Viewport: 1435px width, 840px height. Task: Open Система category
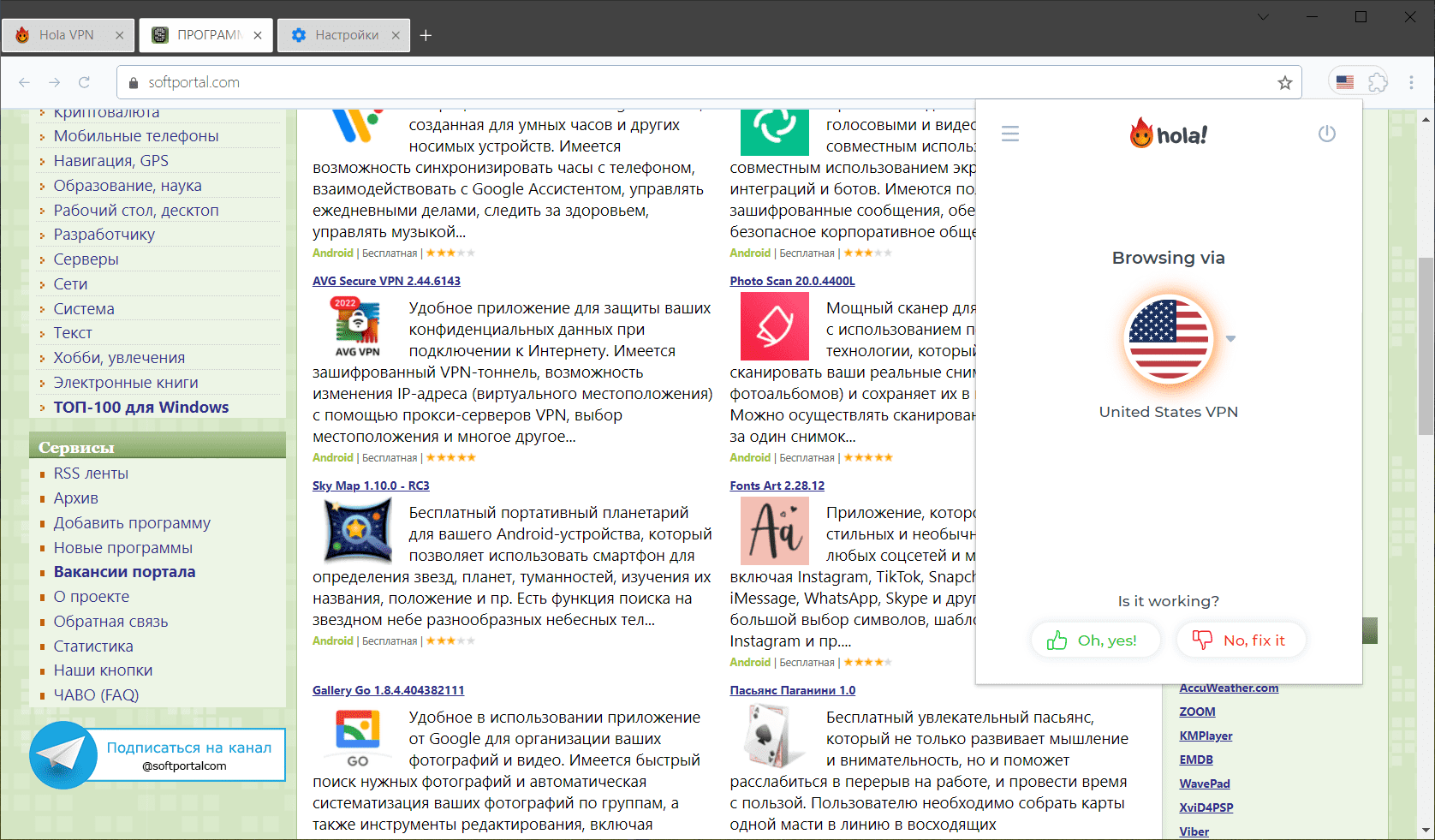click(84, 309)
